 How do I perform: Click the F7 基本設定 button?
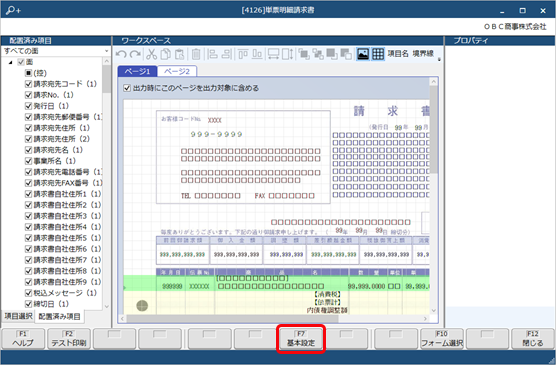click(301, 339)
